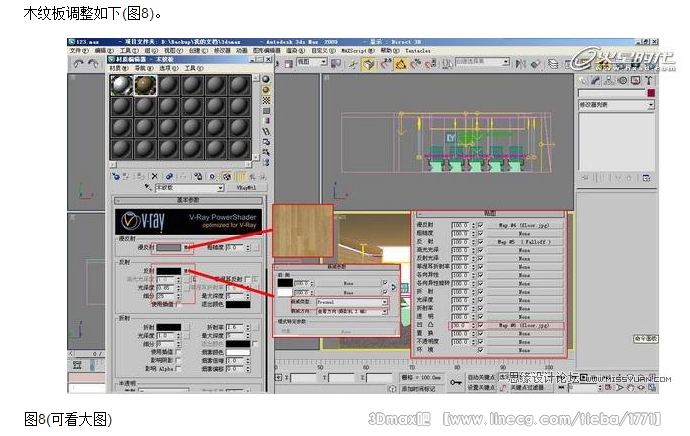
Task: Collapse the 基本参数 rollout header
Action: pos(188,200)
